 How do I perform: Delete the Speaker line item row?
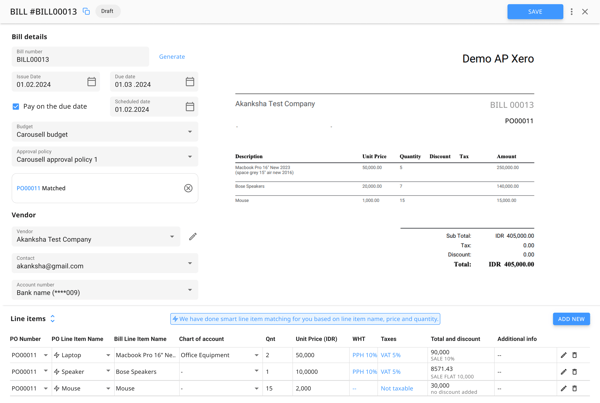(x=575, y=372)
